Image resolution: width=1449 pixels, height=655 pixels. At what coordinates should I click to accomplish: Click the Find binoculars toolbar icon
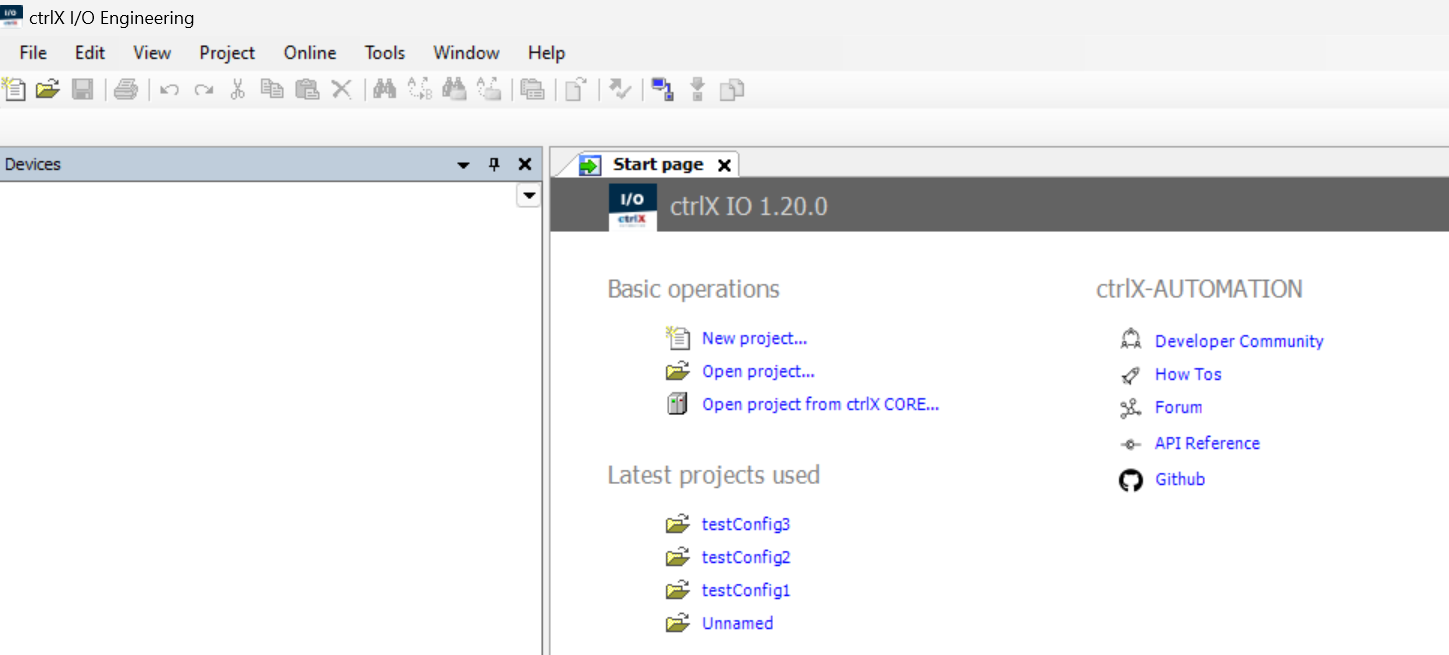(384, 89)
